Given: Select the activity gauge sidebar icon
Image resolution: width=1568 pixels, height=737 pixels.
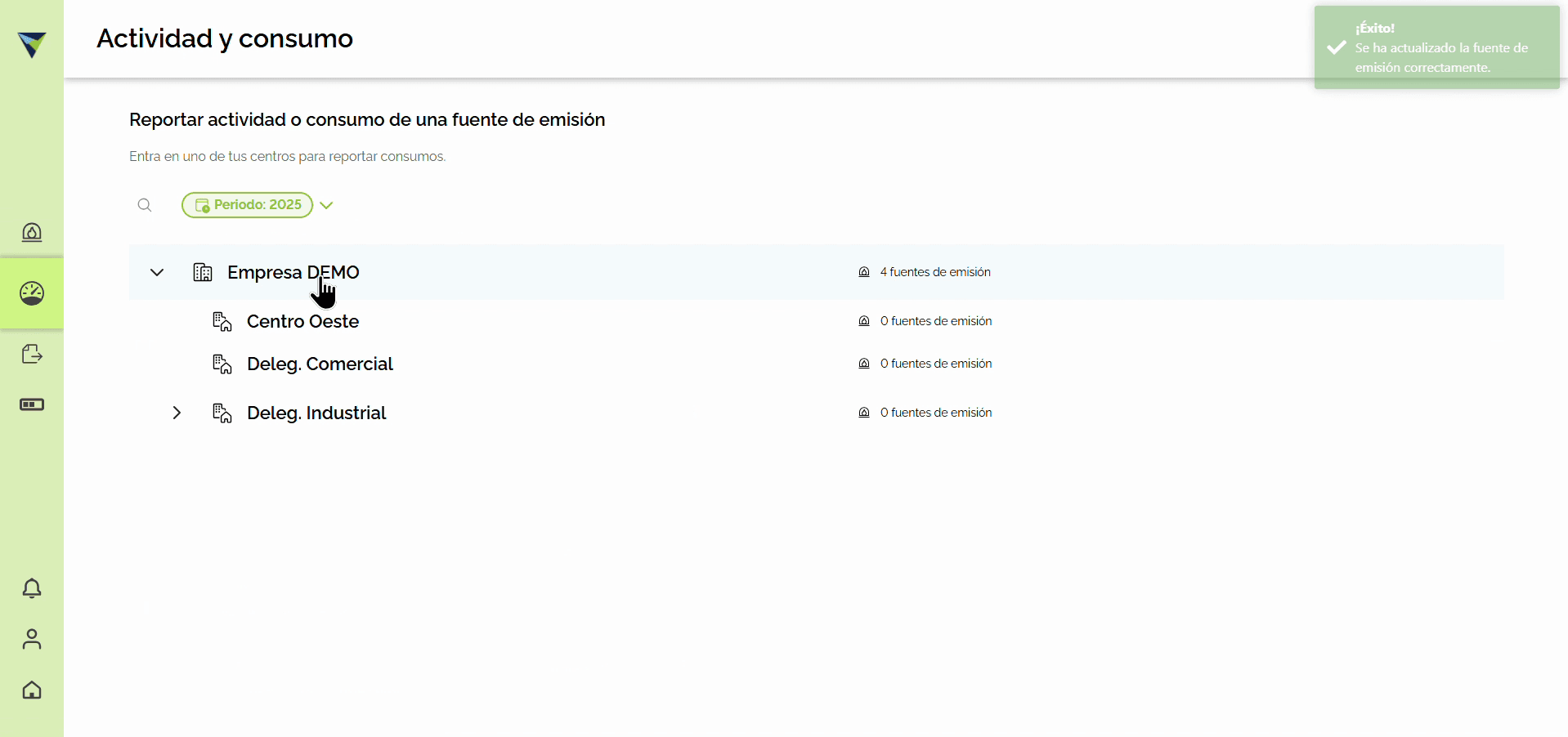Looking at the screenshot, I should coord(32,293).
